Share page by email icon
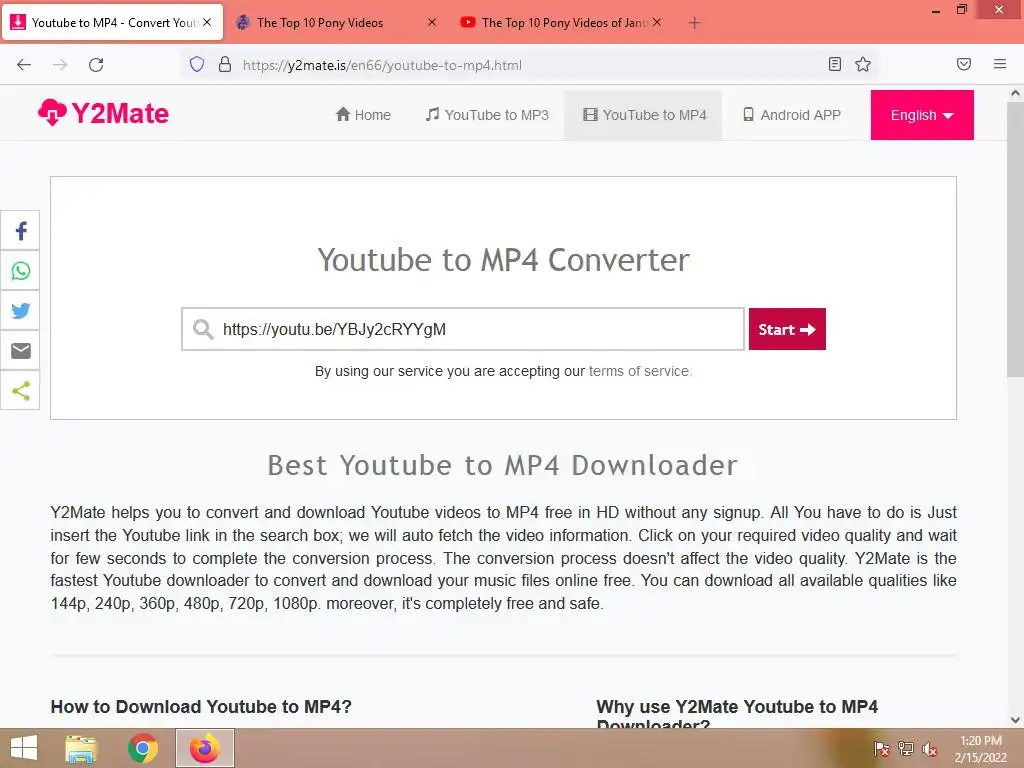This screenshot has height=768, width=1024. coord(20,351)
